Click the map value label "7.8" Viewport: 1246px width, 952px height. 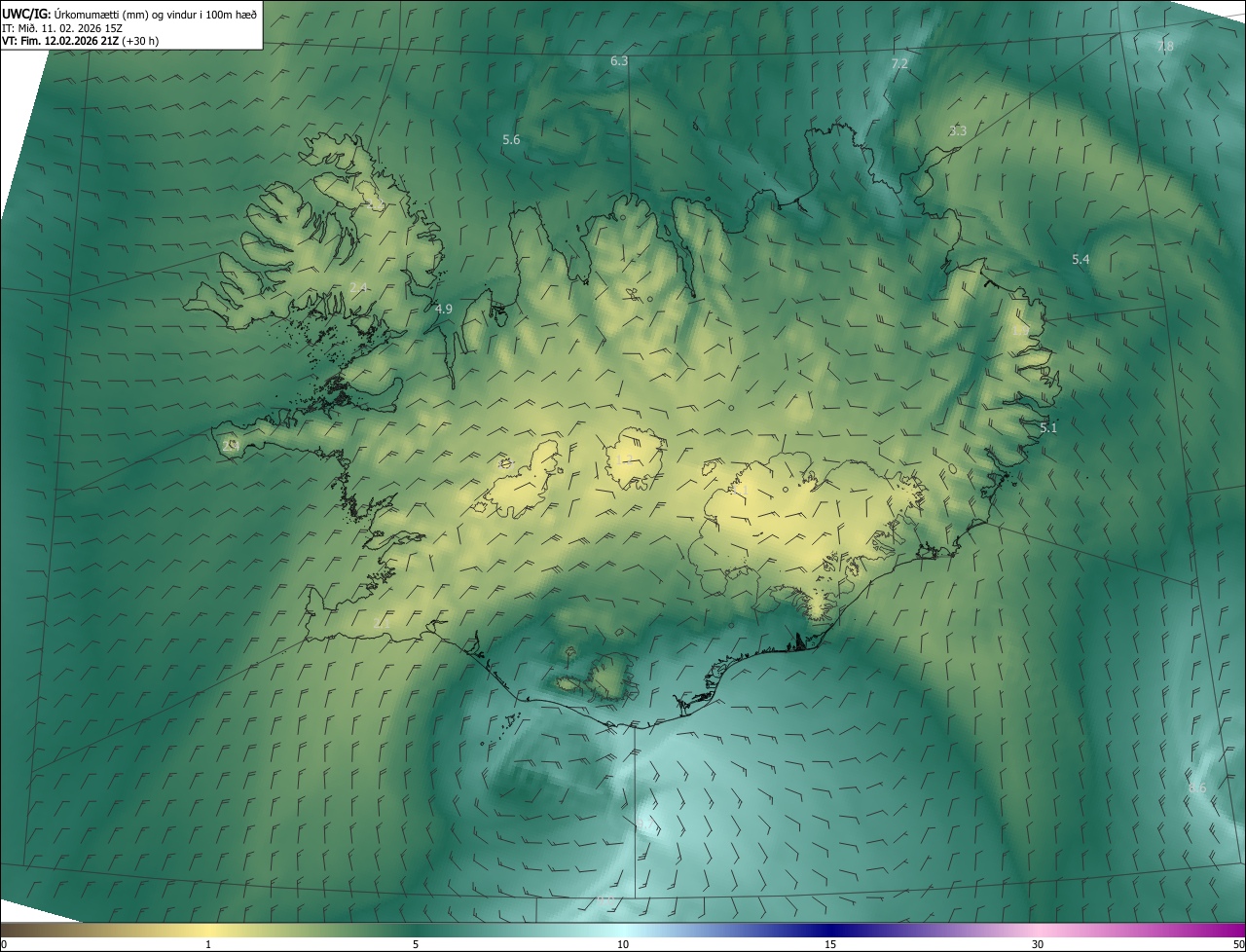(1165, 47)
